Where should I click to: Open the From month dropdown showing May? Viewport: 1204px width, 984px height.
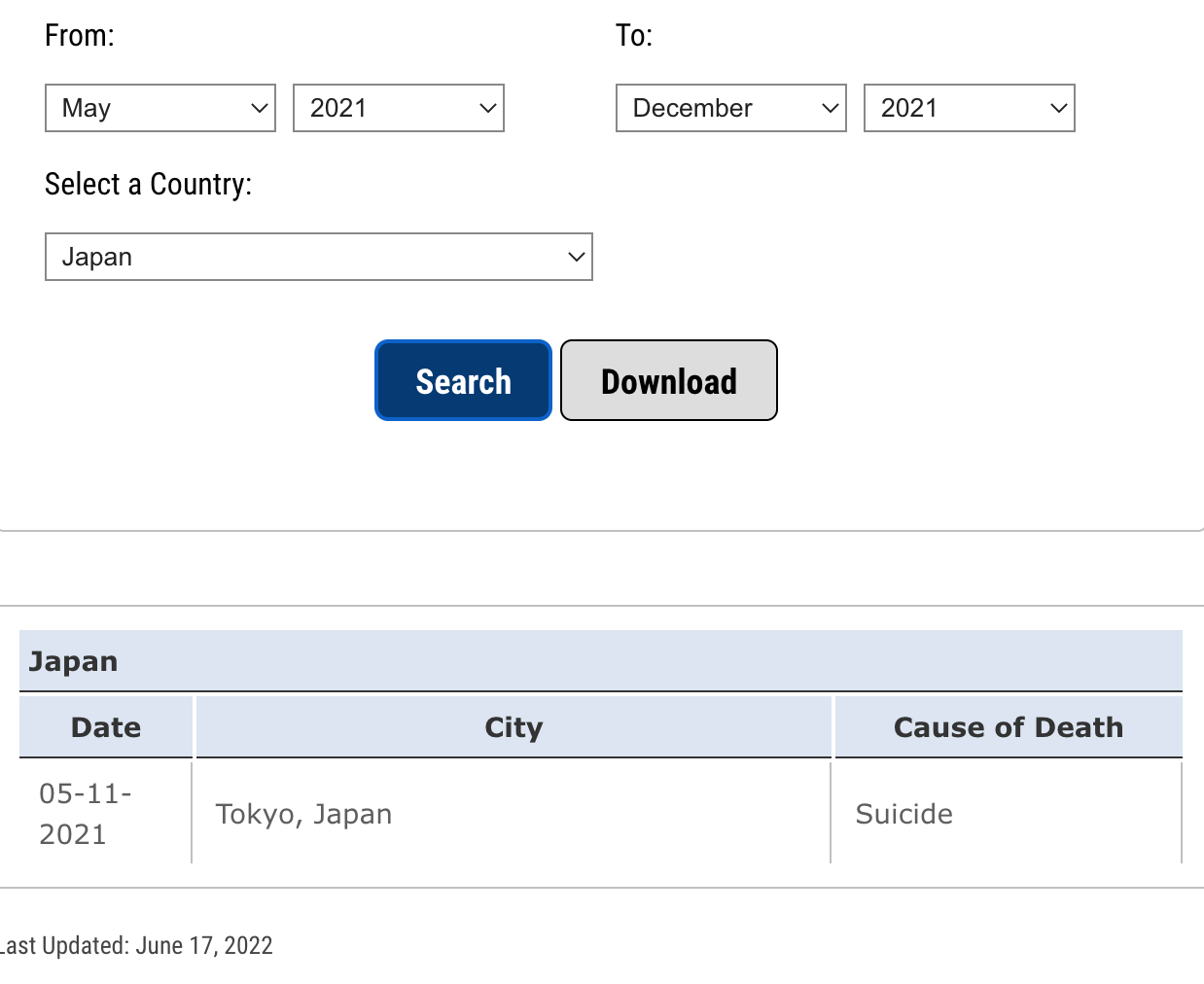pyautogui.click(x=160, y=108)
